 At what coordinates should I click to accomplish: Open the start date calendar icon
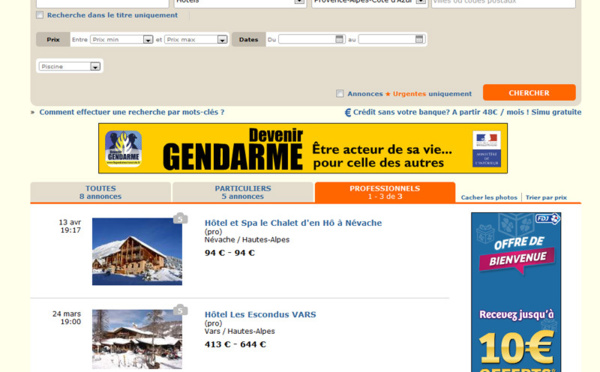pos(339,39)
